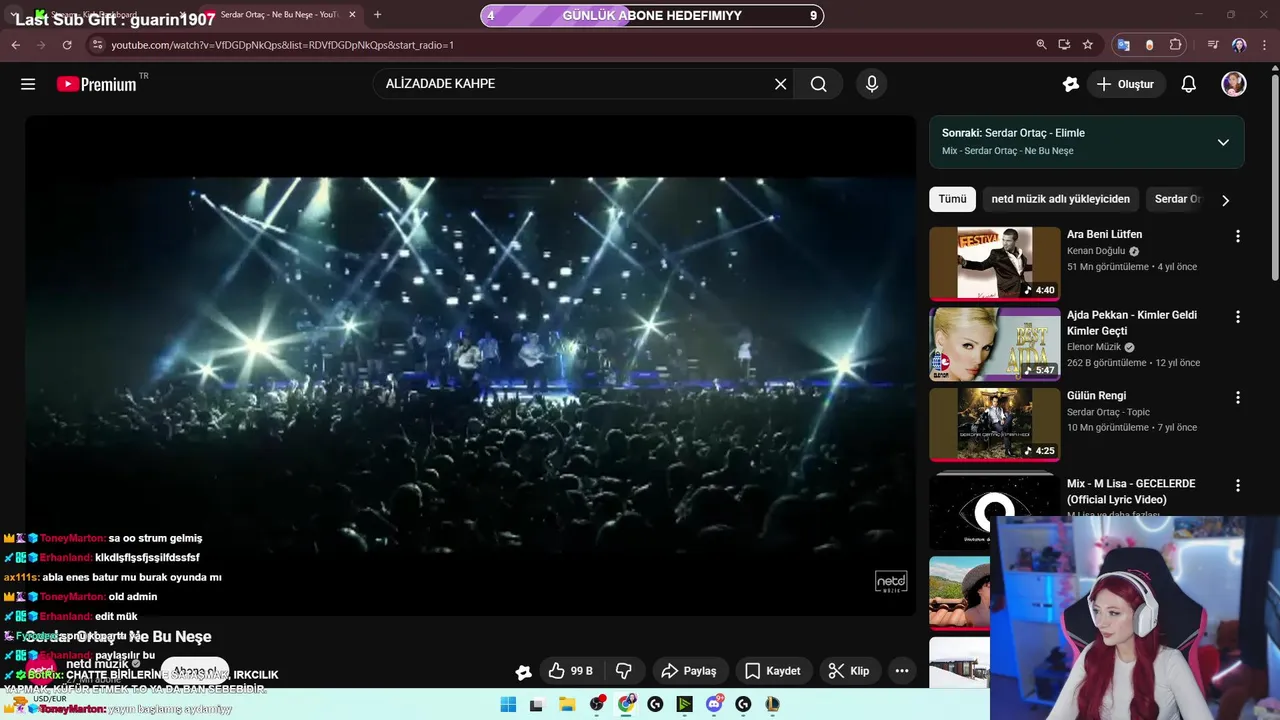The width and height of the screenshot is (1280, 720).
Task: Open Chrome three-dot menu
Action: coord(1264,45)
